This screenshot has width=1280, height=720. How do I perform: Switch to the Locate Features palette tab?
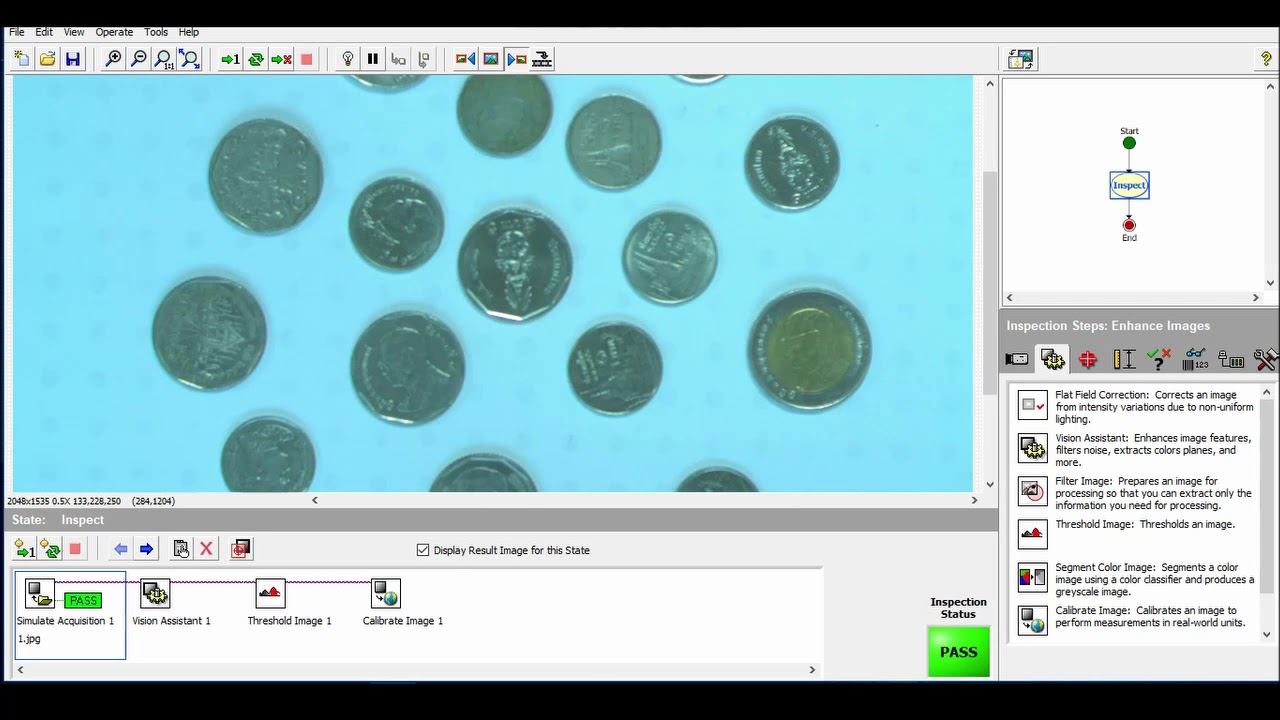1088,359
